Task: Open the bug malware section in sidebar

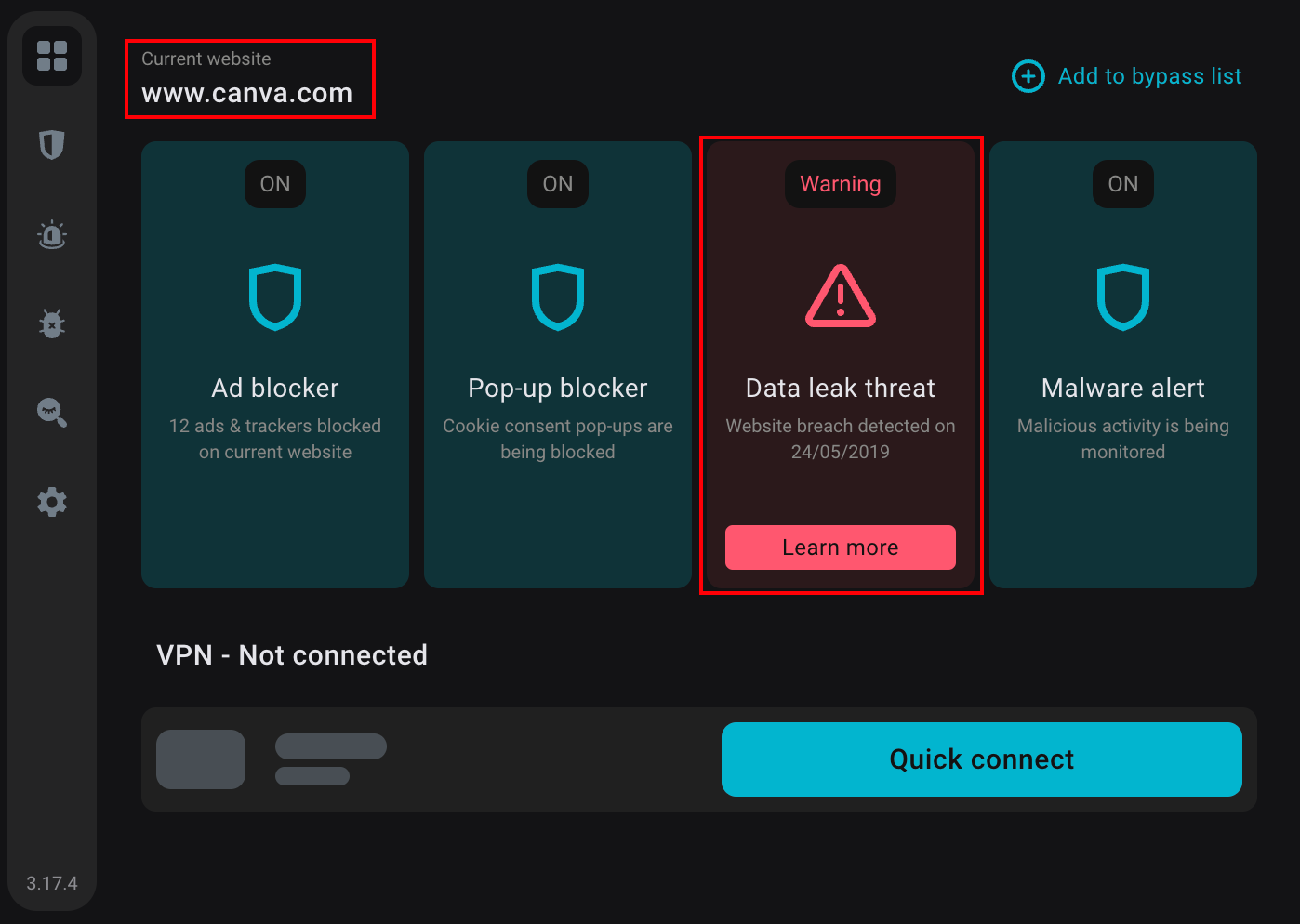Action: click(52, 323)
